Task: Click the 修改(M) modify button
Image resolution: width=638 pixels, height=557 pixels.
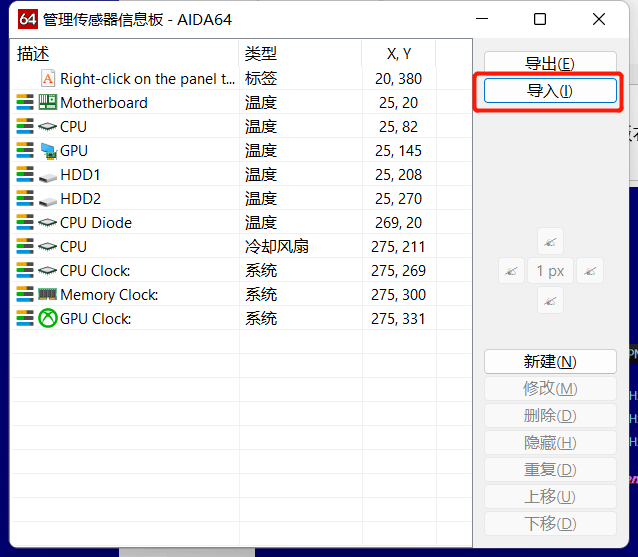Action: coord(550,389)
